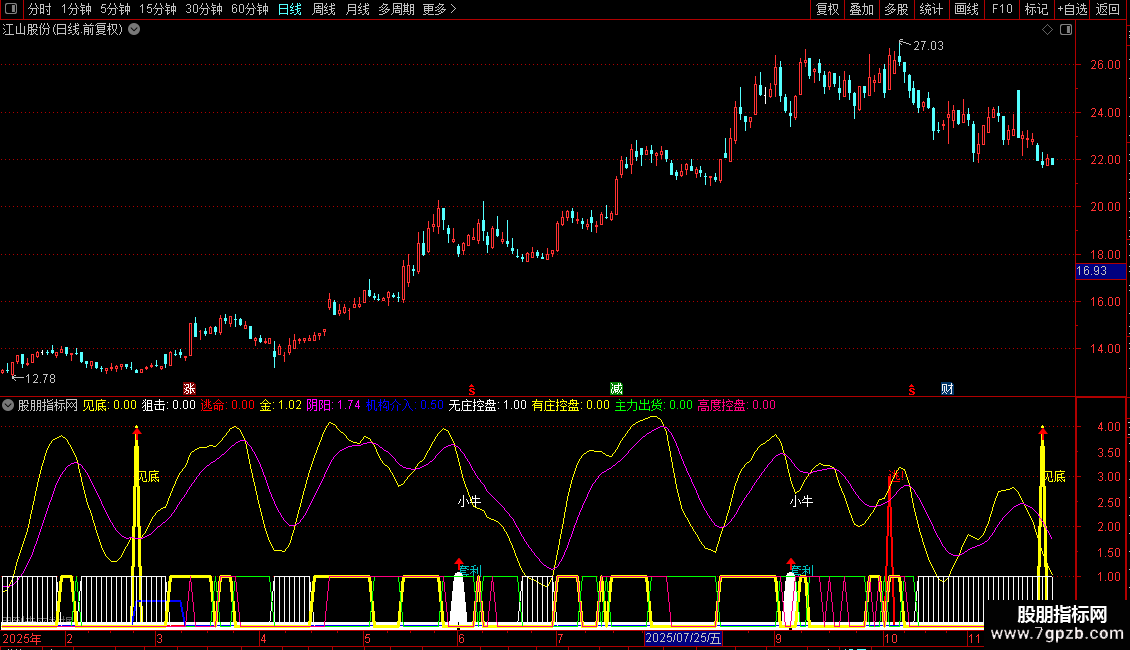Open the 股朋指标网 indicator dropdown arrow
Viewport: 1130px width, 650px height.
(x=9, y=405)
